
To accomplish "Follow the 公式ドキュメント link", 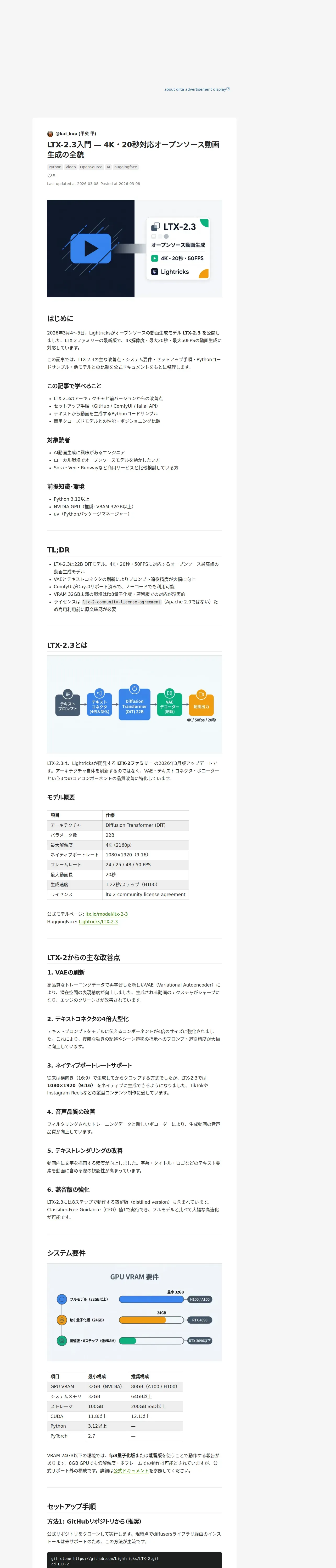I will (131, 1471).
